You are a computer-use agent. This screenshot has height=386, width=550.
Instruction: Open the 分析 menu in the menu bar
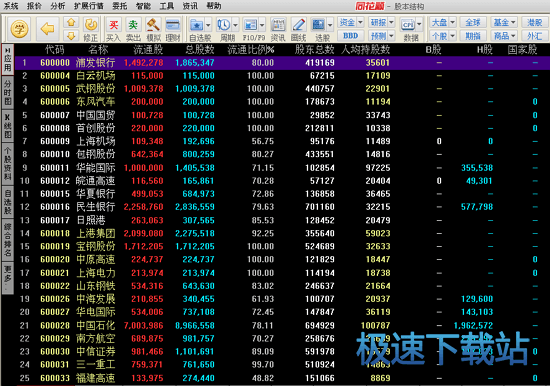pos(58,6)
